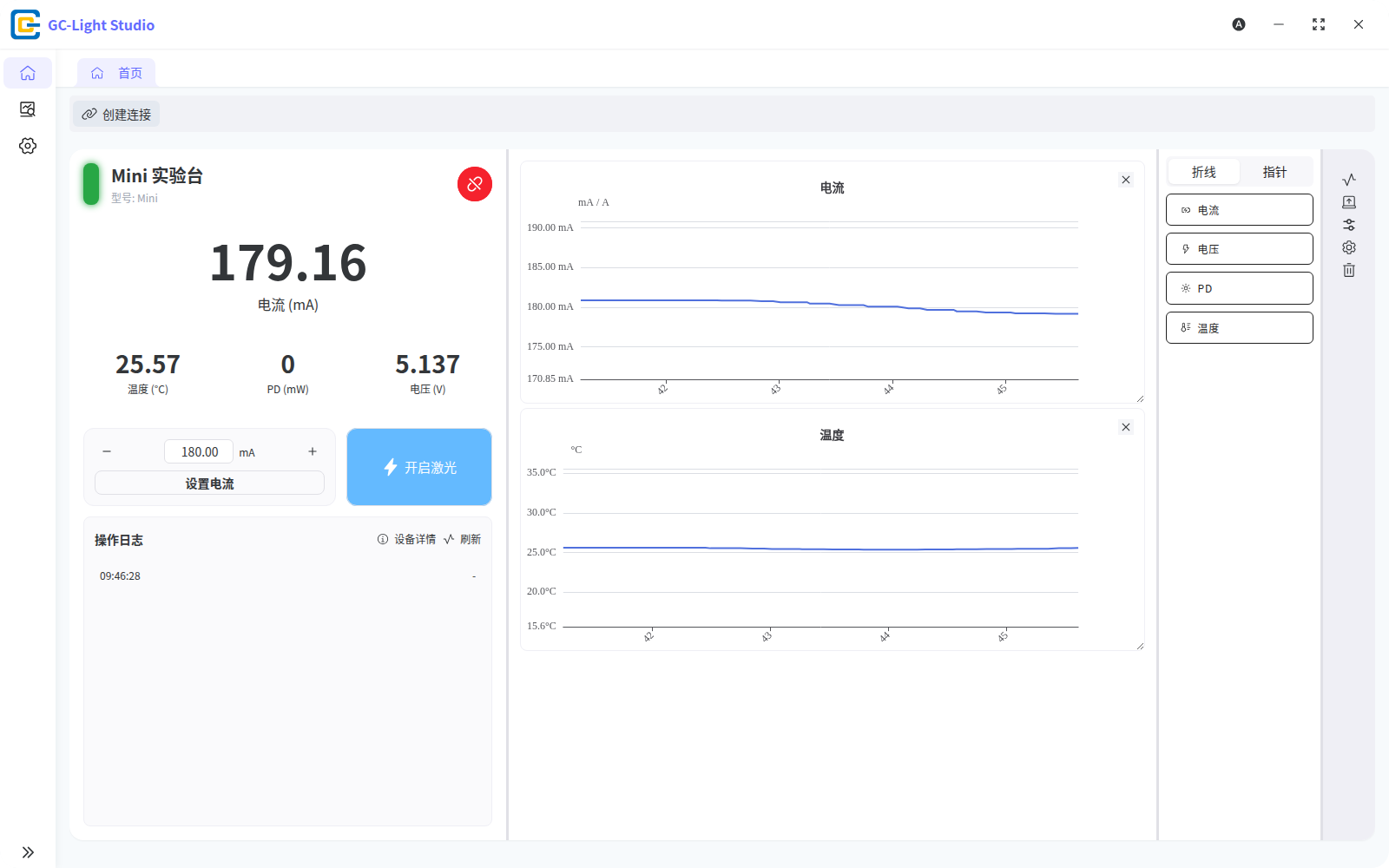The height and width of the screenshot is (868, 1389).
Task: Click the 温度 chart resize handle
Action: (x=1140, y=646)
